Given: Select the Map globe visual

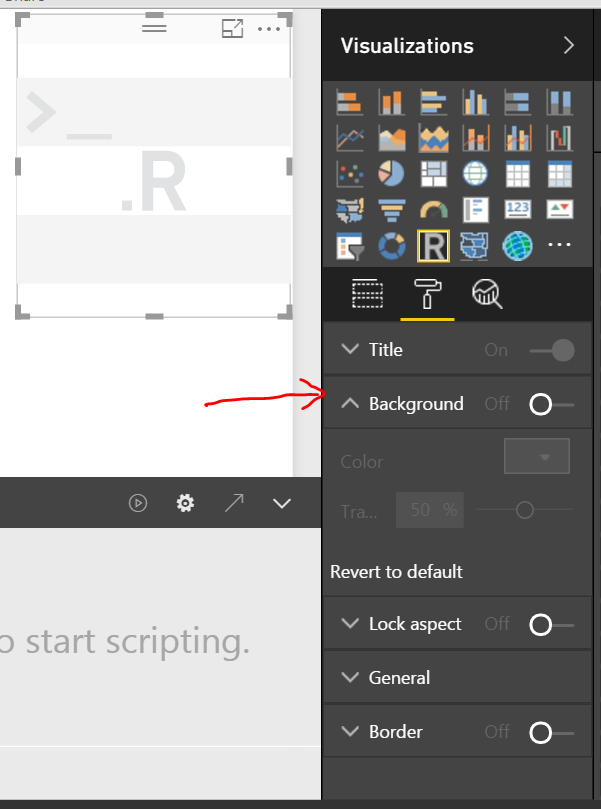Looking at the screenshot, I should (x=476, y=174).
